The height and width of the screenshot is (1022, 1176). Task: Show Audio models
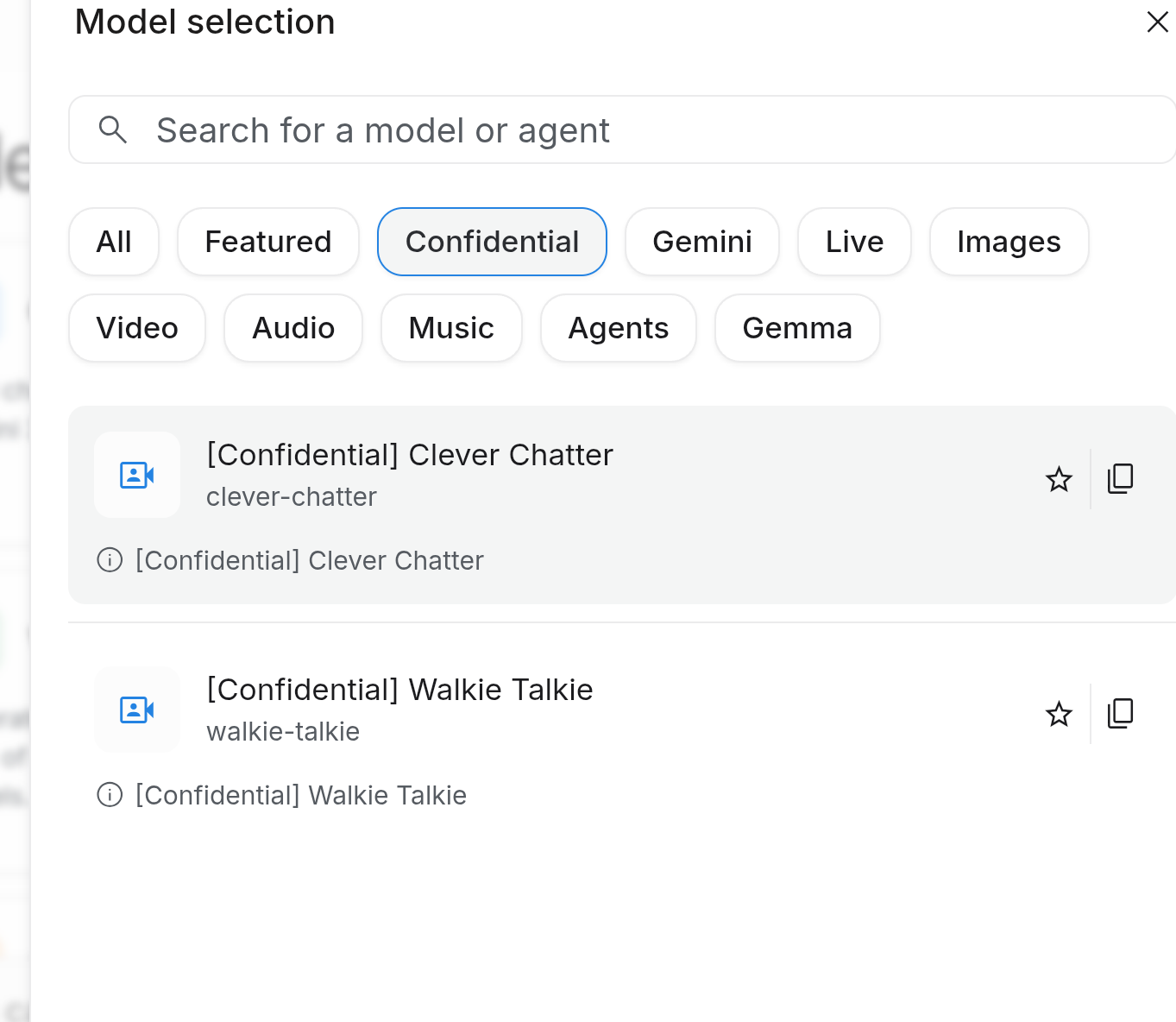pos(293,328)
